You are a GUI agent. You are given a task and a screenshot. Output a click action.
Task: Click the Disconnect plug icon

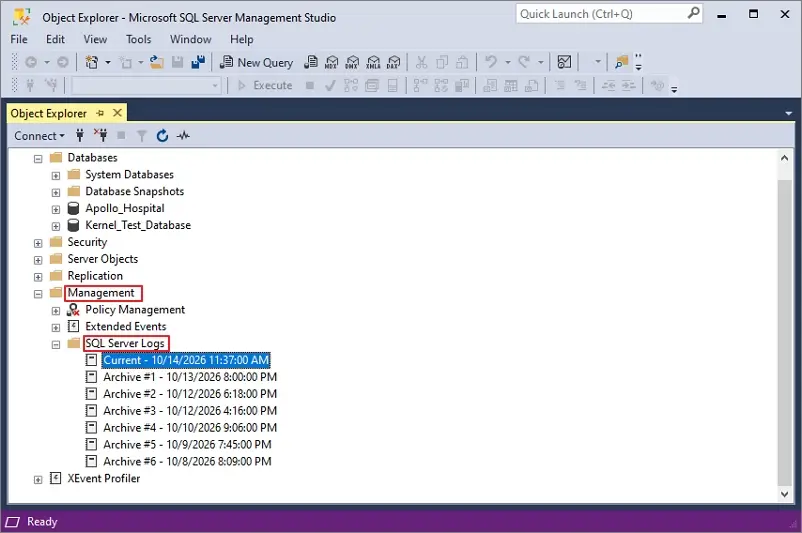click(101, 136)
